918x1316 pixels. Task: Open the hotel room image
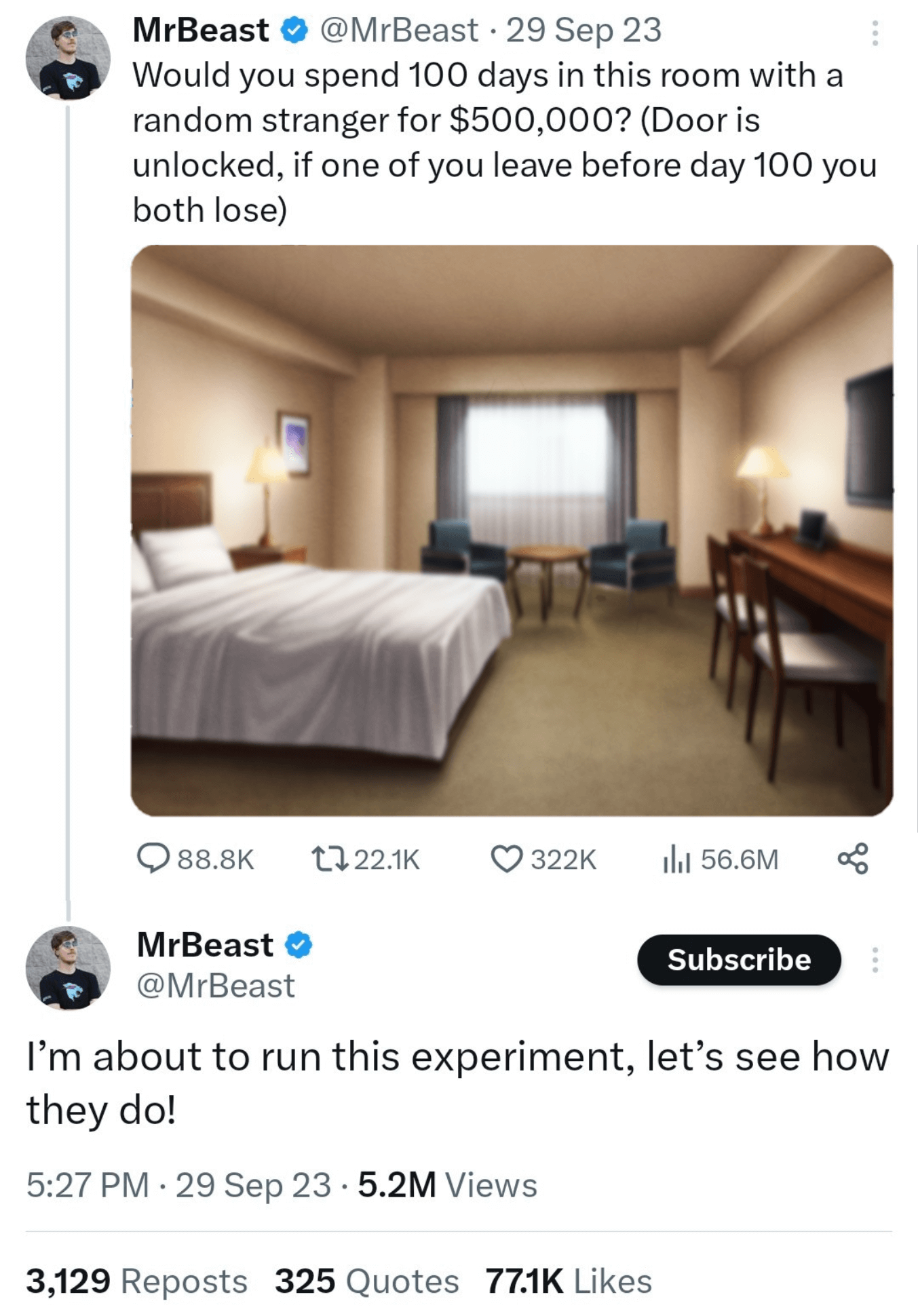click(x=512, y=530)
